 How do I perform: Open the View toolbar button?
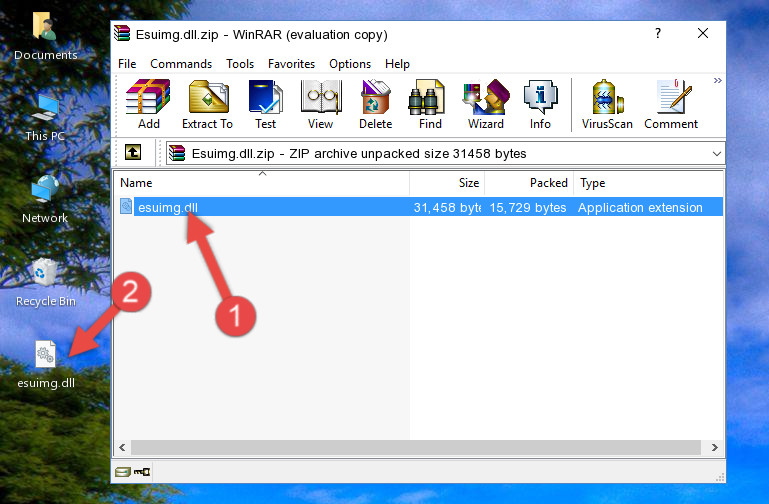pos(320,104)
